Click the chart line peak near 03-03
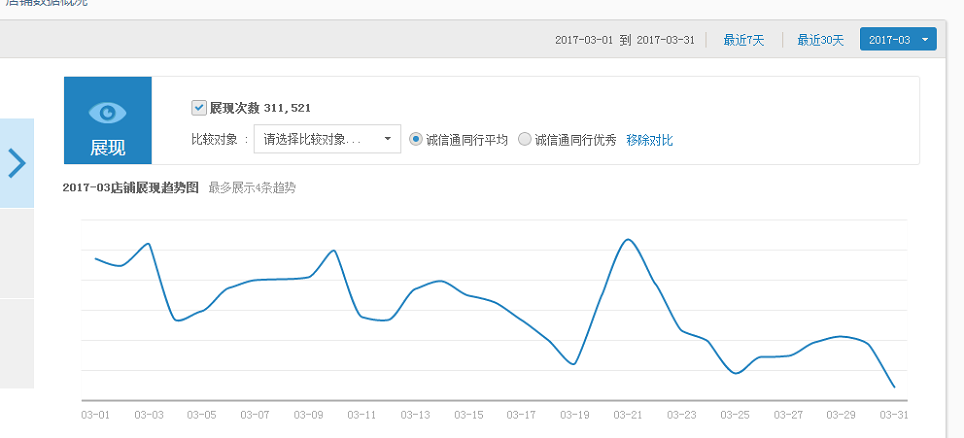Viewport: 964px width, 438px height. (x=148, y=243)
